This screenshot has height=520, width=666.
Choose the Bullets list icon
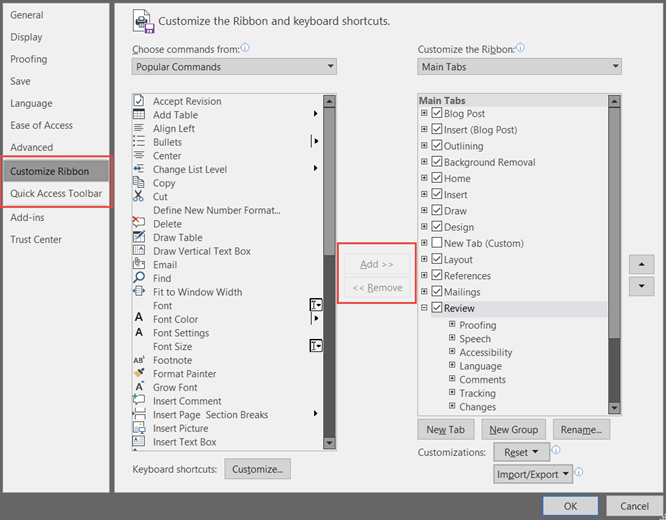coord(139,141)
